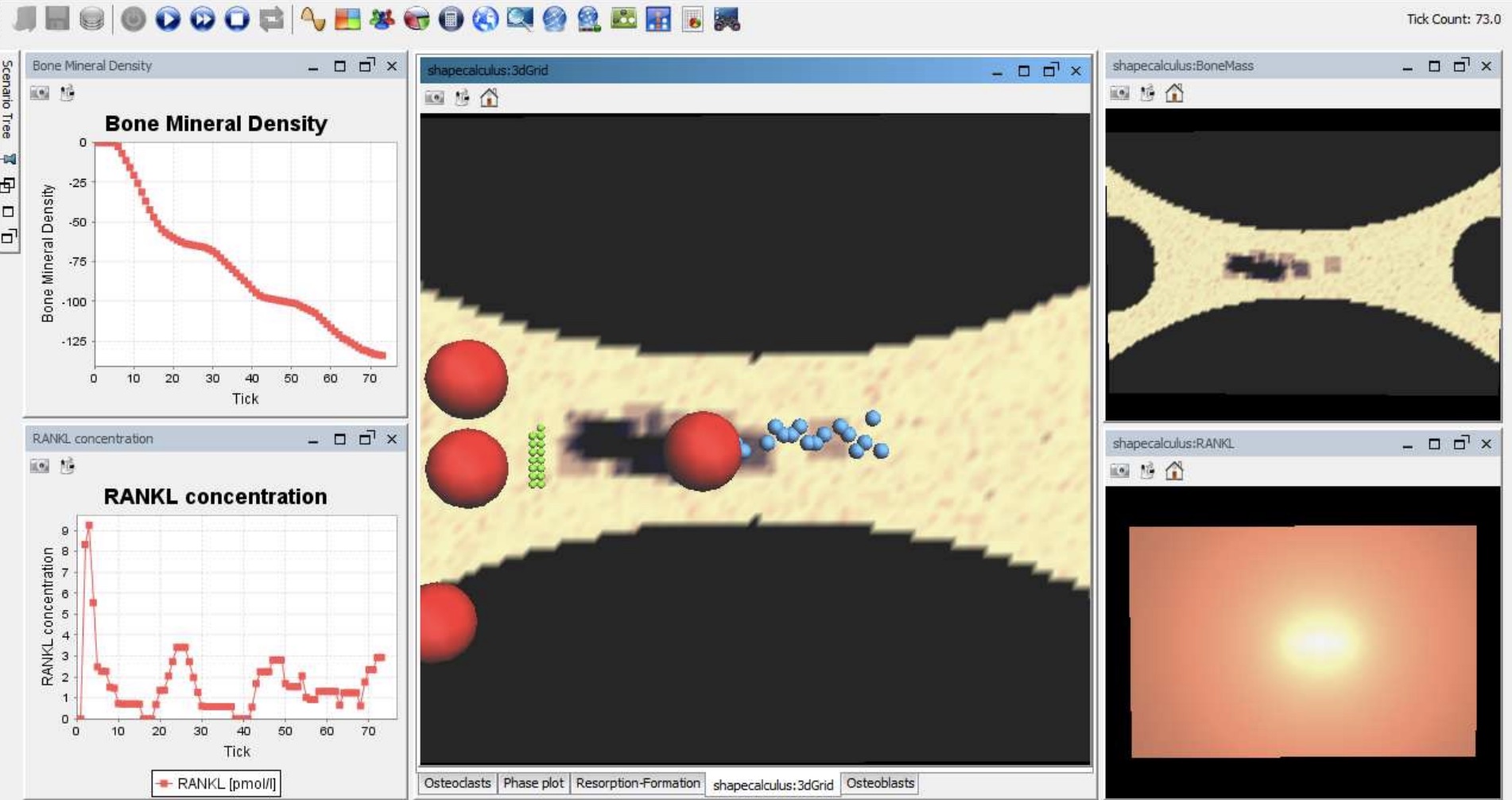Maximize the RANKL concentration panel
1512x800 pixels.
tap(339, 439)
